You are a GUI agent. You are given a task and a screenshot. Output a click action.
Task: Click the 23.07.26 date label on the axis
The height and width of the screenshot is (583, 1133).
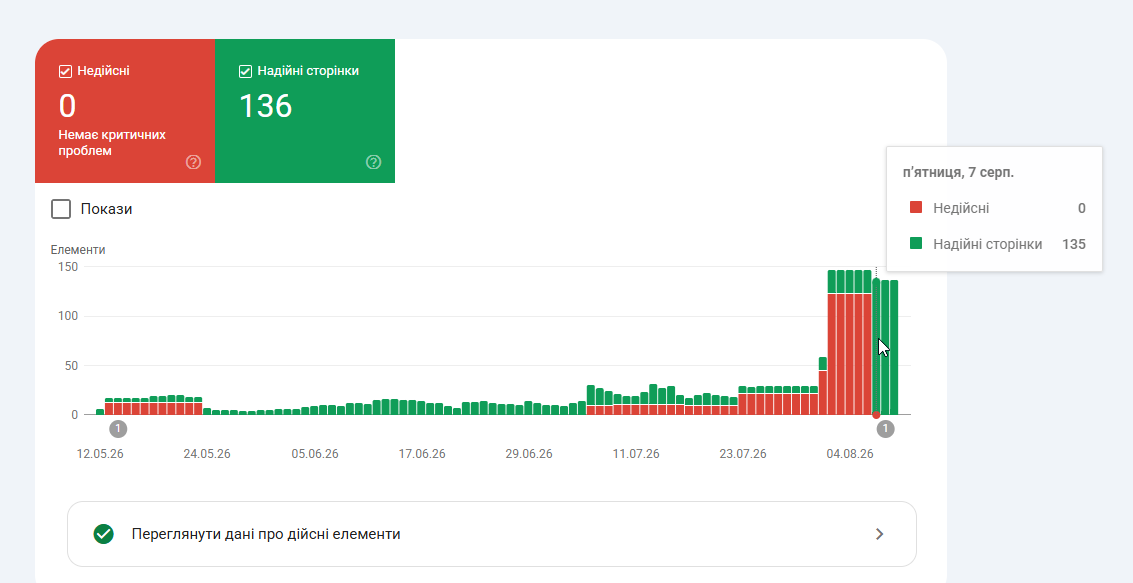[x=743, y=454]
